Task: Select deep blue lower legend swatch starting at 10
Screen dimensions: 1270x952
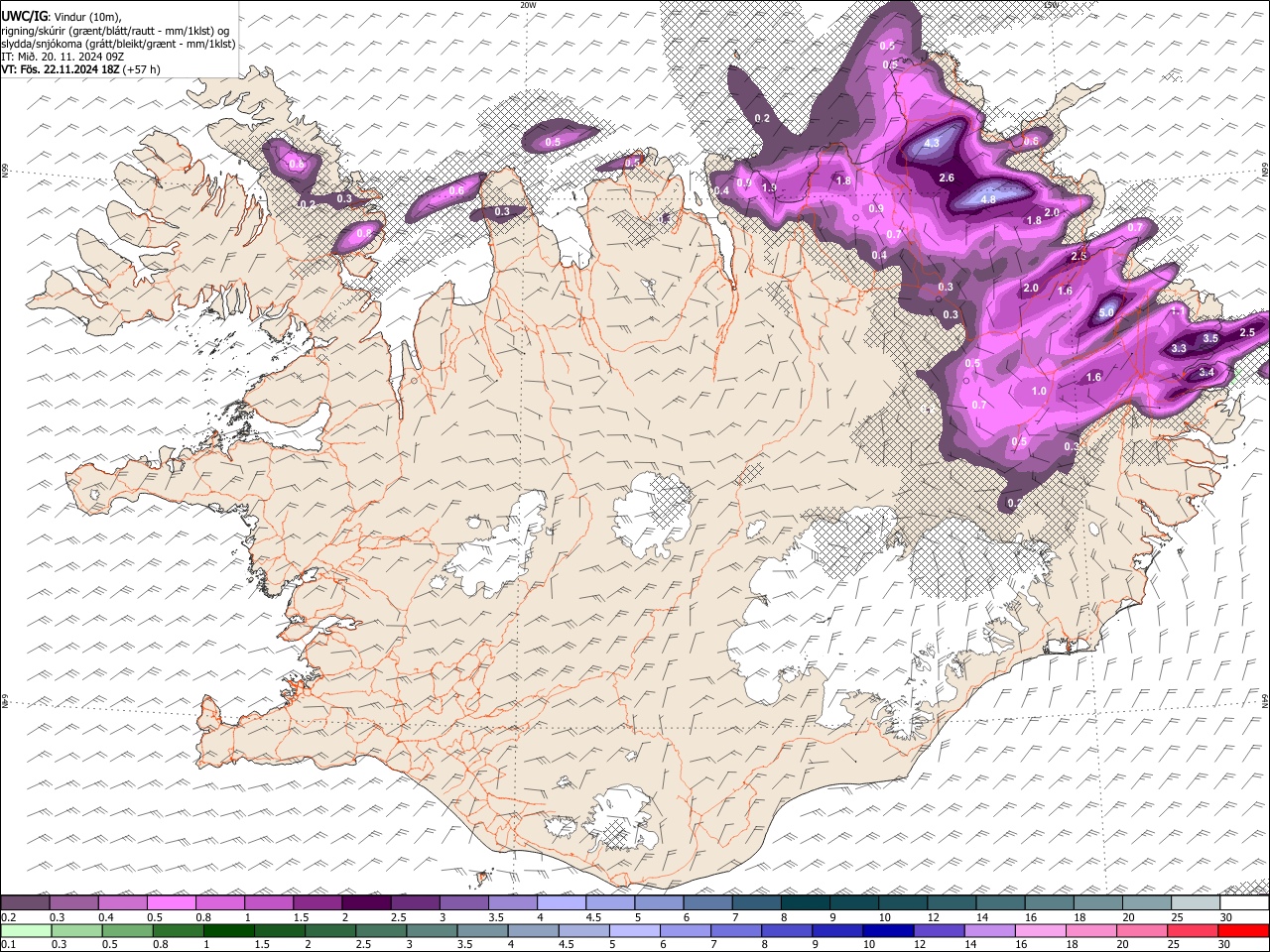Action: coord(887,931)
